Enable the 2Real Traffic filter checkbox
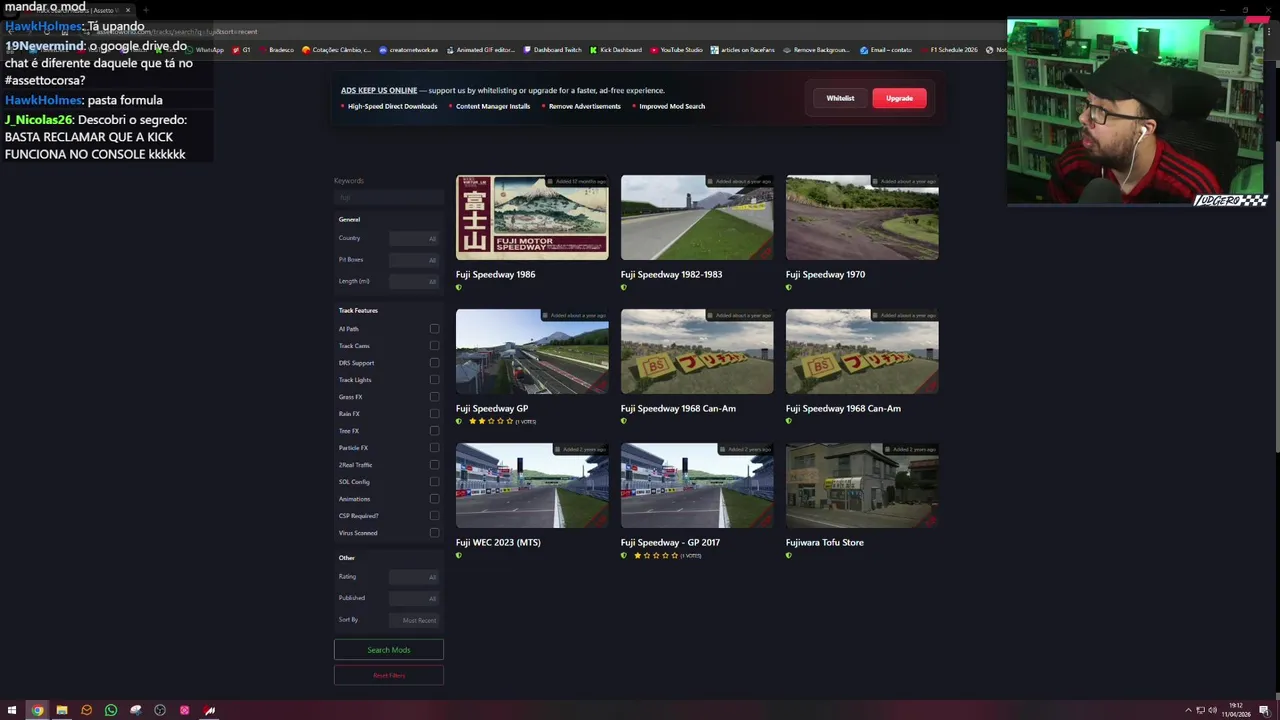The image size is (1280, 720). [434, 465]
